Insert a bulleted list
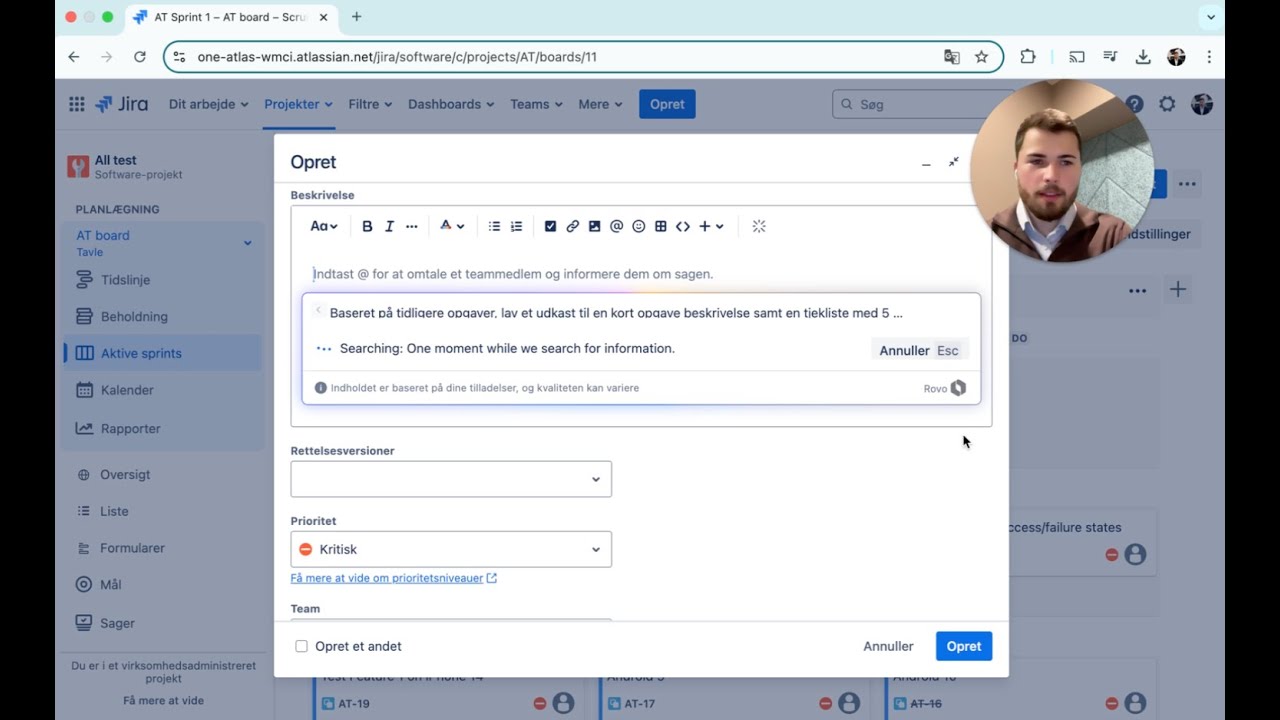This screenshot has width=1280, height=720. pos(494,226)
